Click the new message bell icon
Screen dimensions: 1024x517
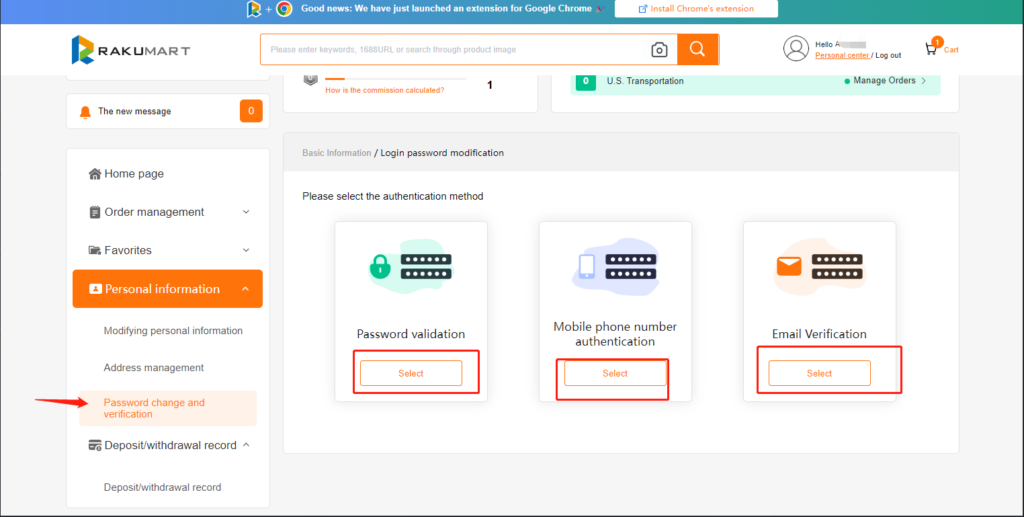pos(85,112)
